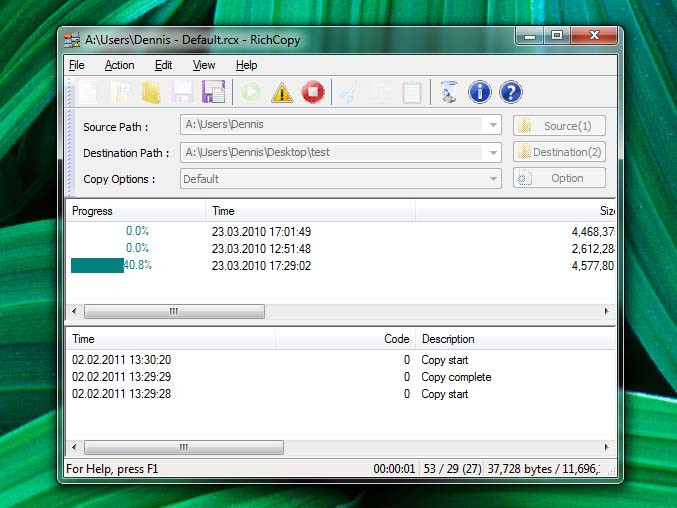Click the recycle bin toolbar icon
The width and height of the screenshot is (677, 508).
click(449, 92)
